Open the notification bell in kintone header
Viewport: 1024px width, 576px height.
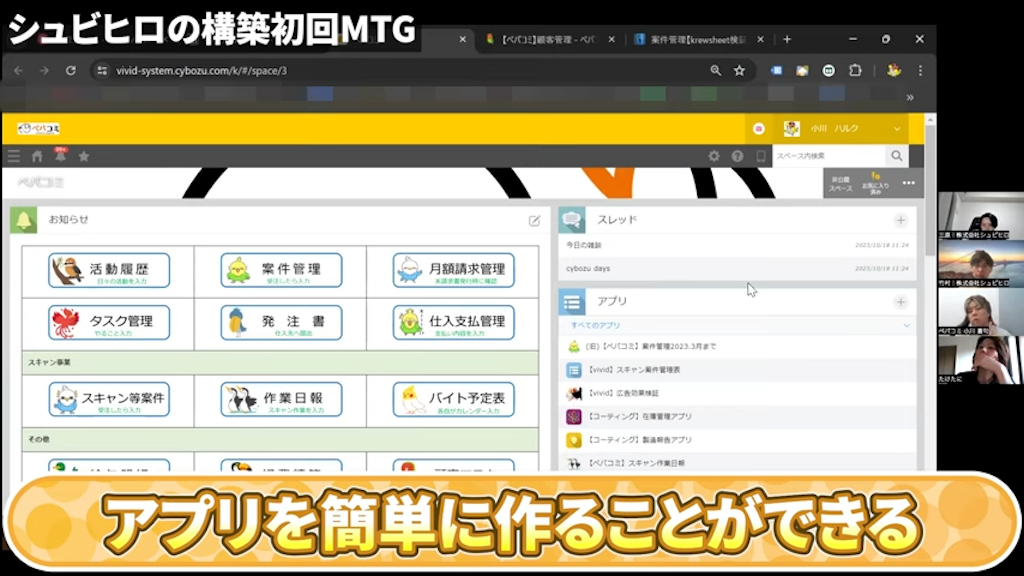(58, 155)
